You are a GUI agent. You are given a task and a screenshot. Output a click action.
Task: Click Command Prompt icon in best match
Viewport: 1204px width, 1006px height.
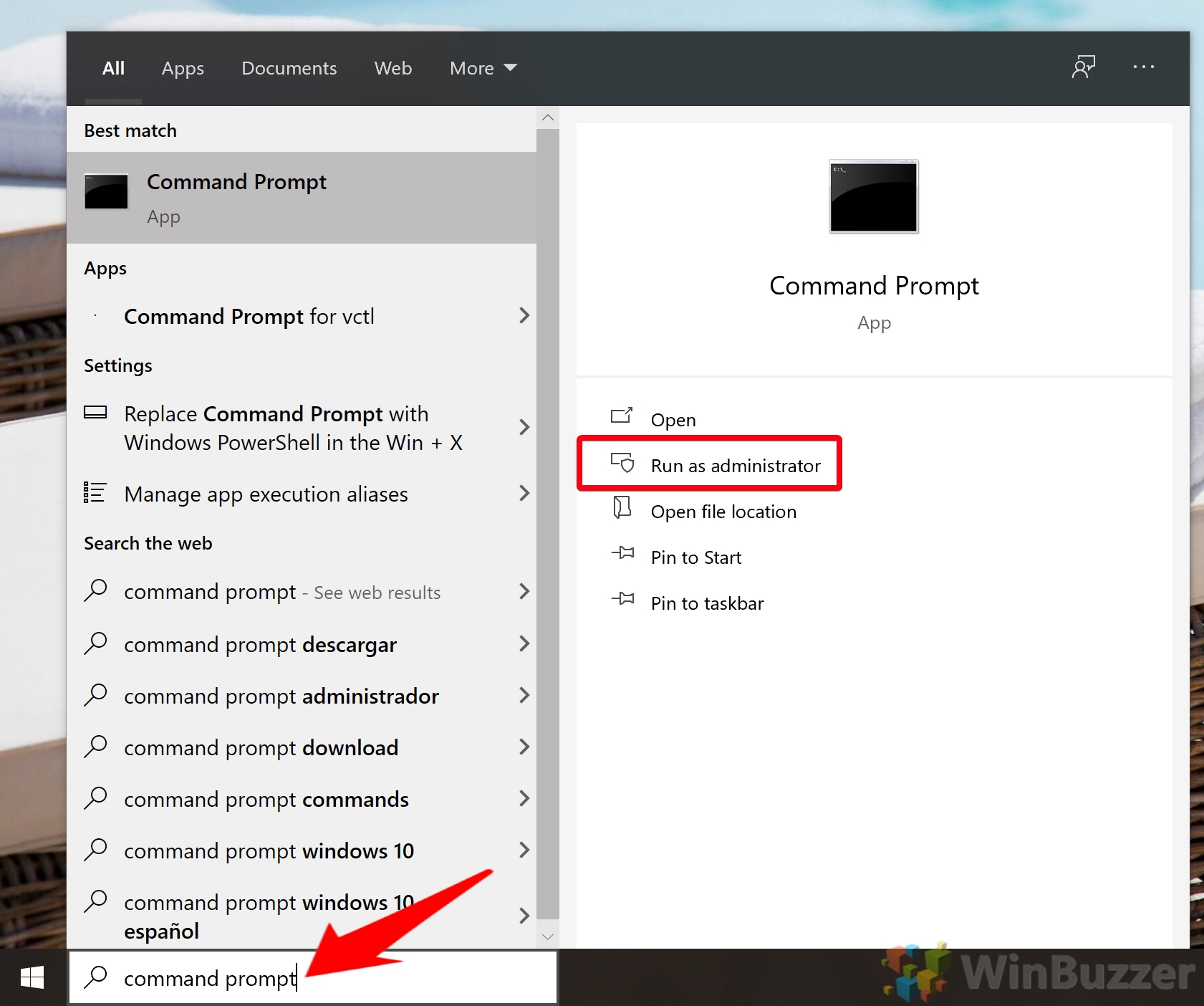[106, 191]
